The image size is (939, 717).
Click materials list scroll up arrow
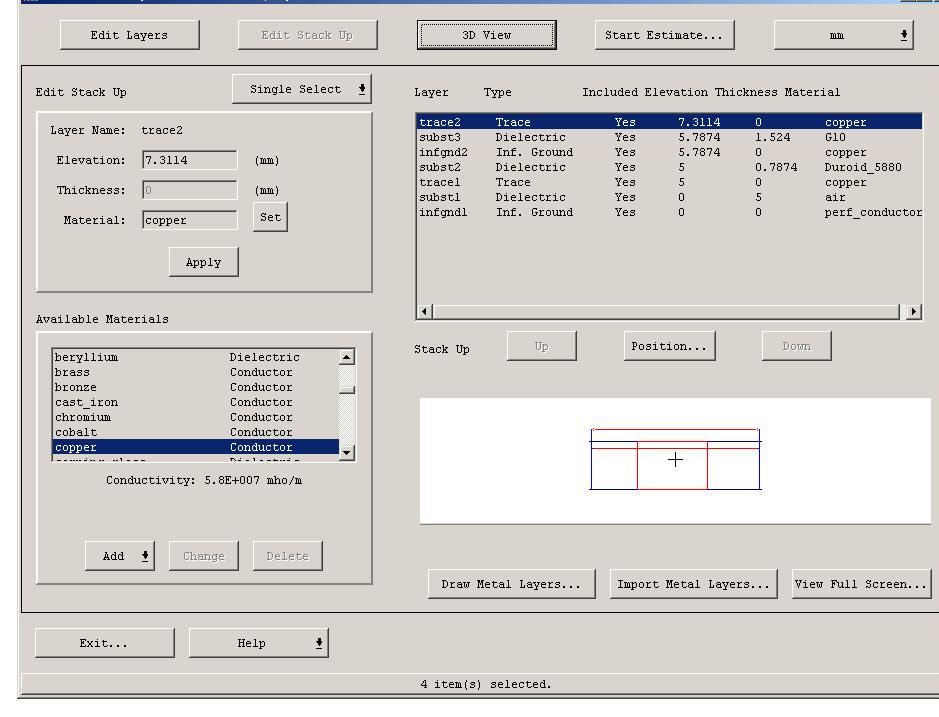point(347,357)
